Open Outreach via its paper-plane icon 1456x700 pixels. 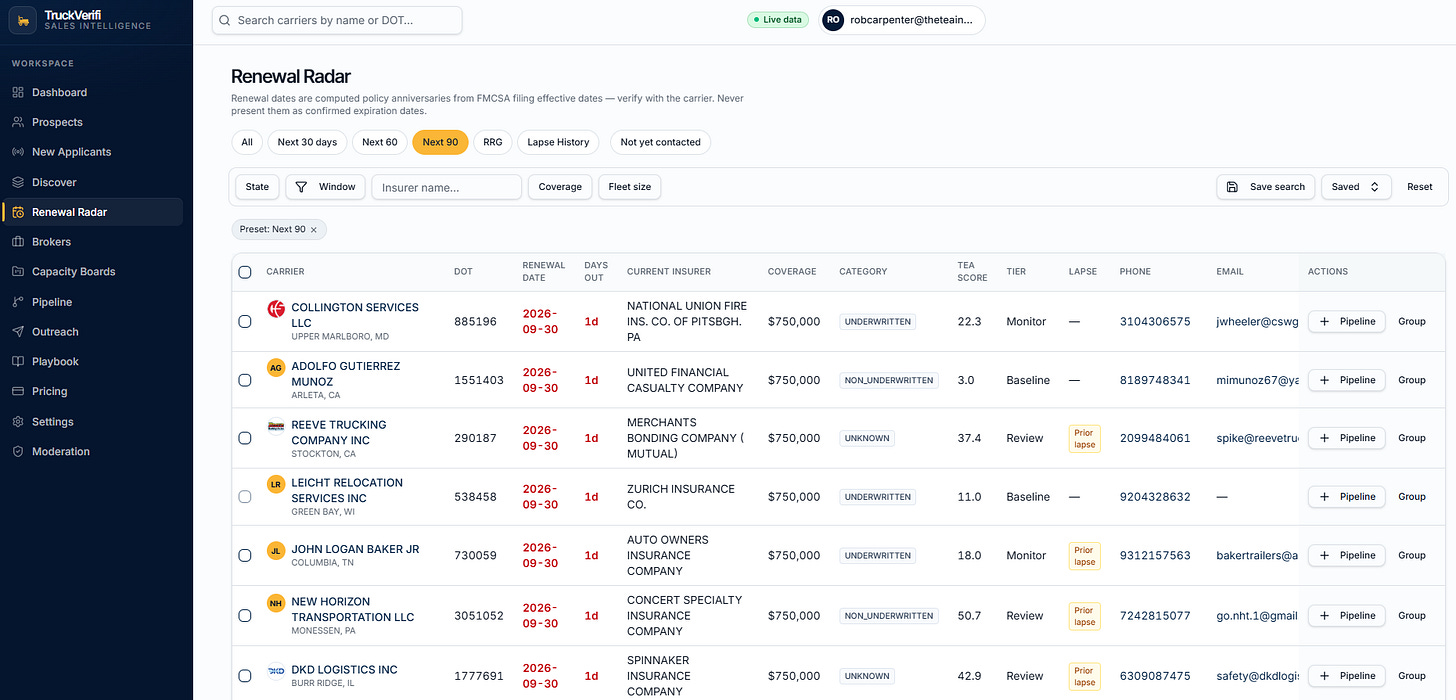18,331
